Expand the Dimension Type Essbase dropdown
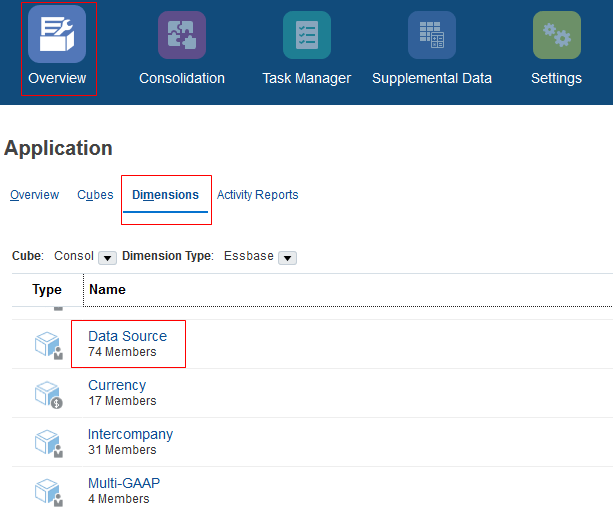Viewport: 613px width, 511px height. pos(287,257)
